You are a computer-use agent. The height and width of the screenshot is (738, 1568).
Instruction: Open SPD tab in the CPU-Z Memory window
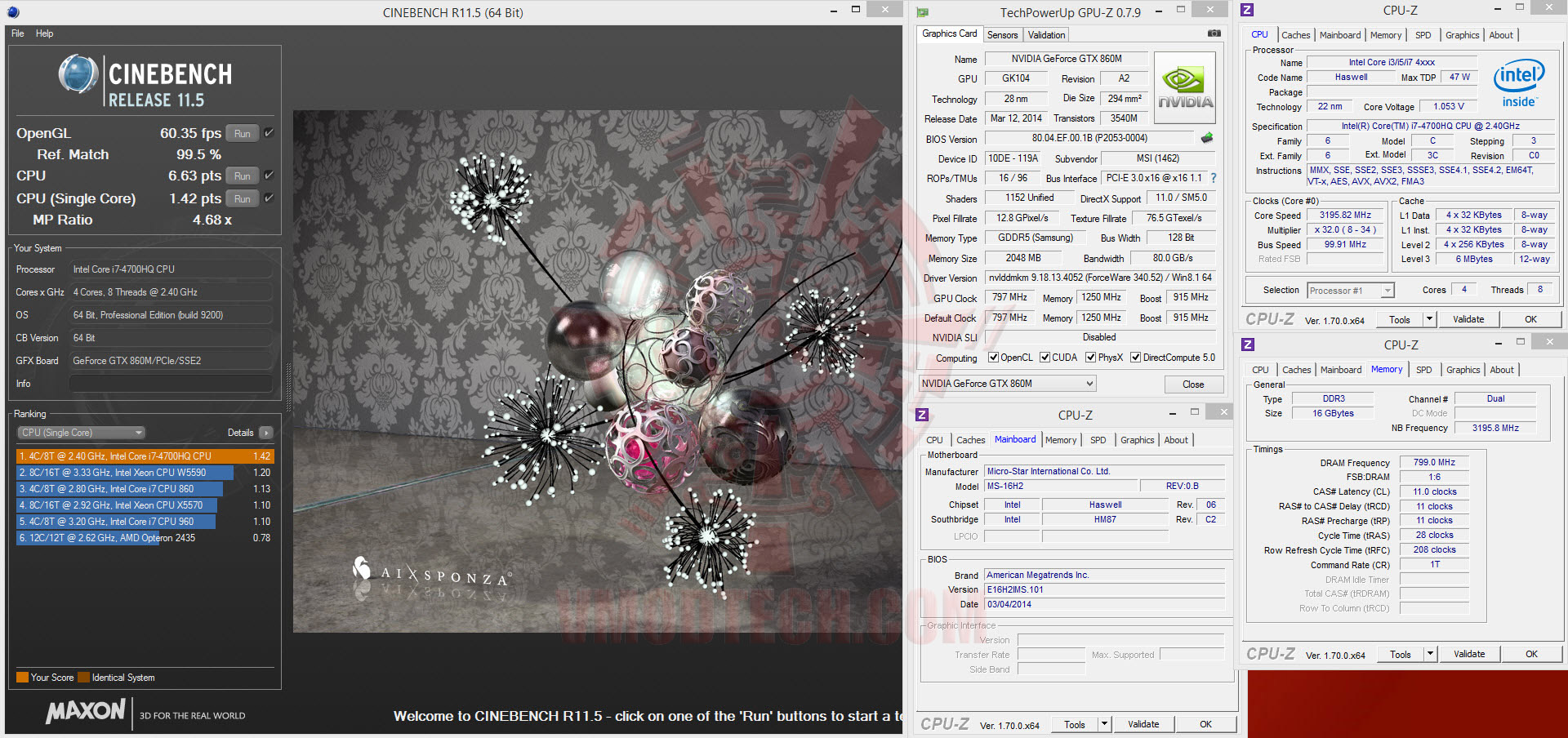[x=1424, y=370]
